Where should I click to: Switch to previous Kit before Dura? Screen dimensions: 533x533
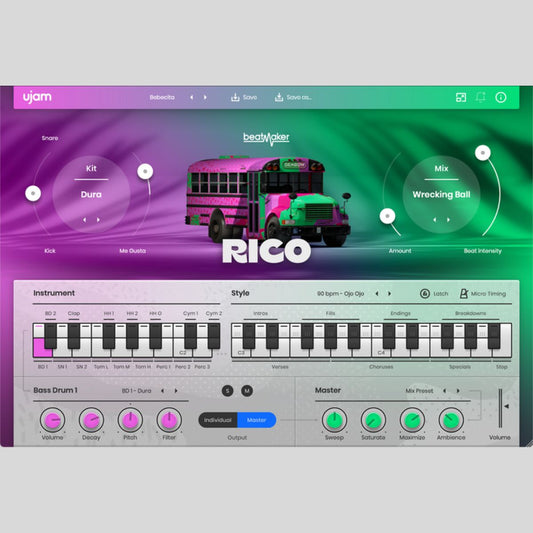point(85,220)
